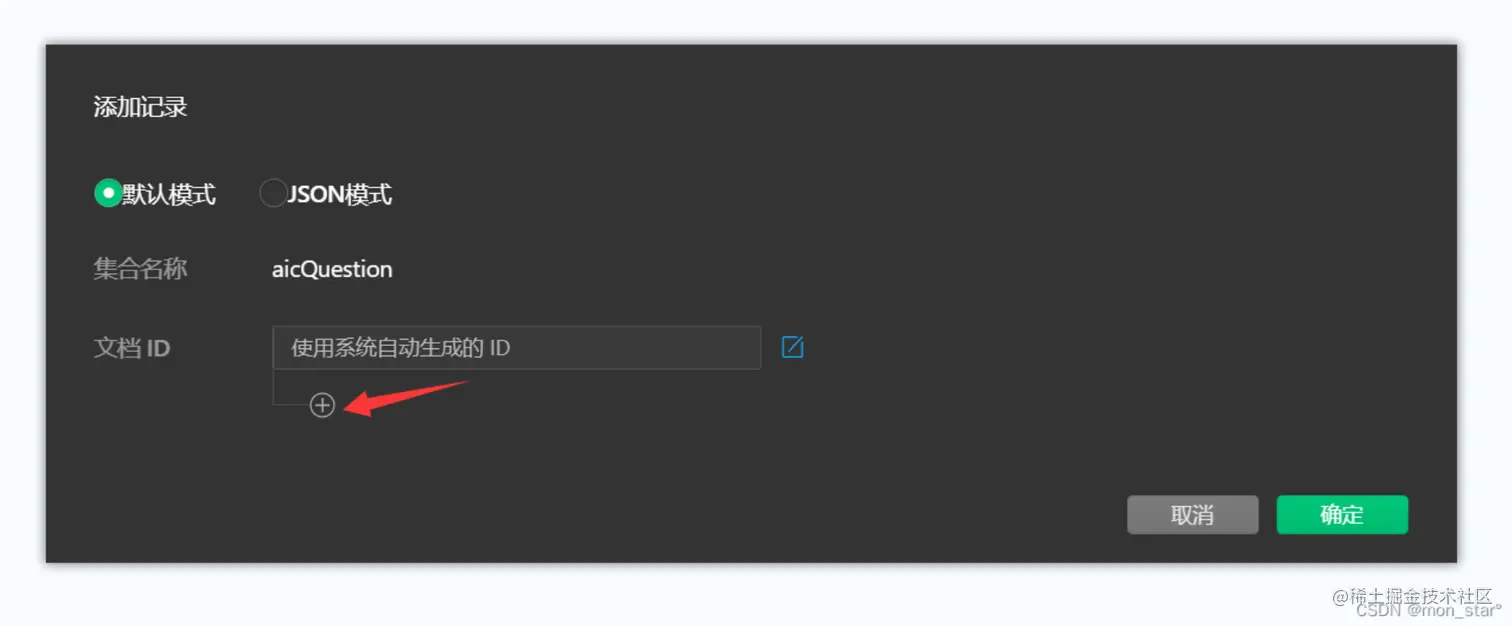Image resolution: width=1512 pixels, height=626 pixels.
Task: Confirm adding the record with 确定
Action: (x=1342, y=515)
